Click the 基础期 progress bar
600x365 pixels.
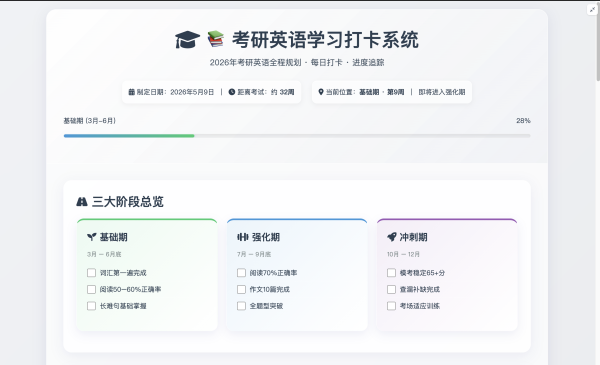coord(297,136)
